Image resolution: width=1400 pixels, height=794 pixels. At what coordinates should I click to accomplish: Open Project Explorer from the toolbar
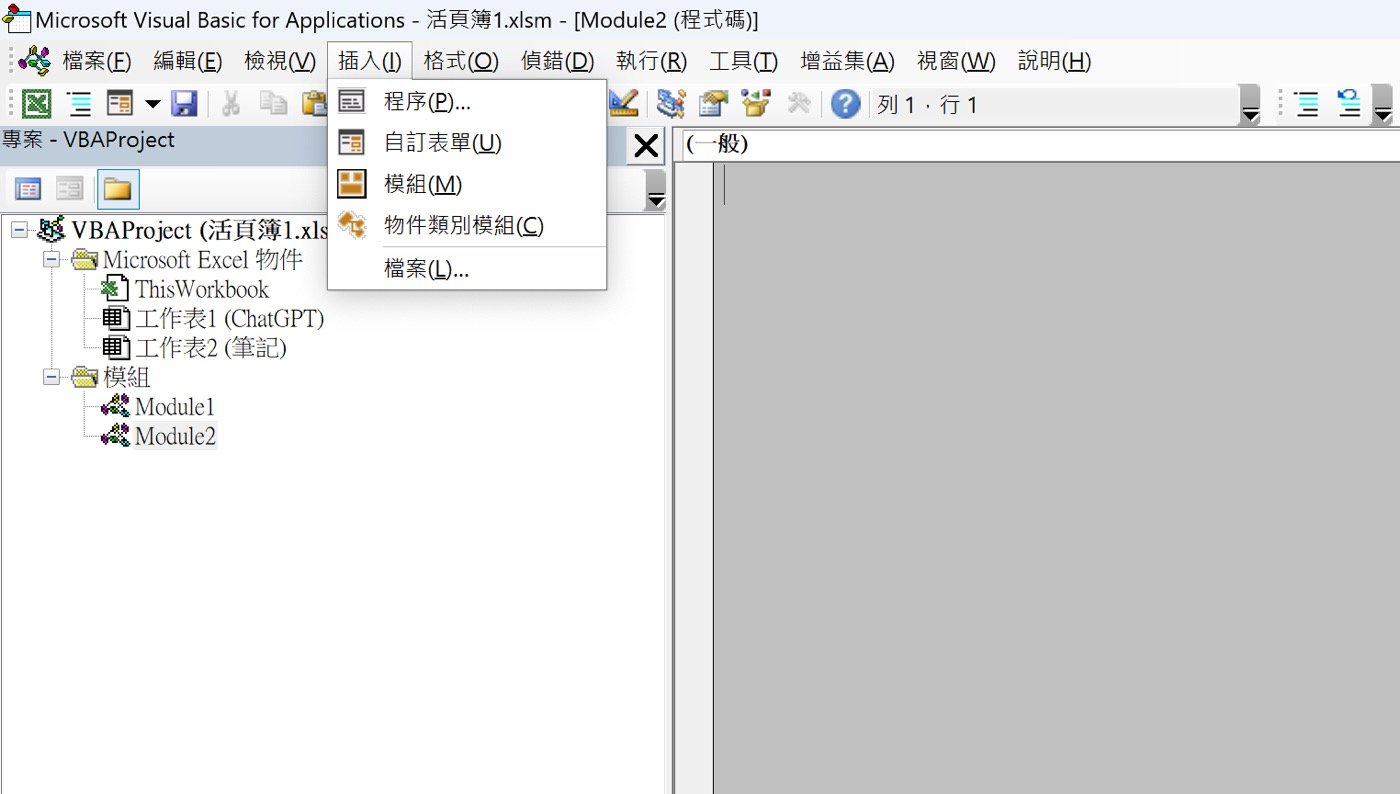click(671, 104)
